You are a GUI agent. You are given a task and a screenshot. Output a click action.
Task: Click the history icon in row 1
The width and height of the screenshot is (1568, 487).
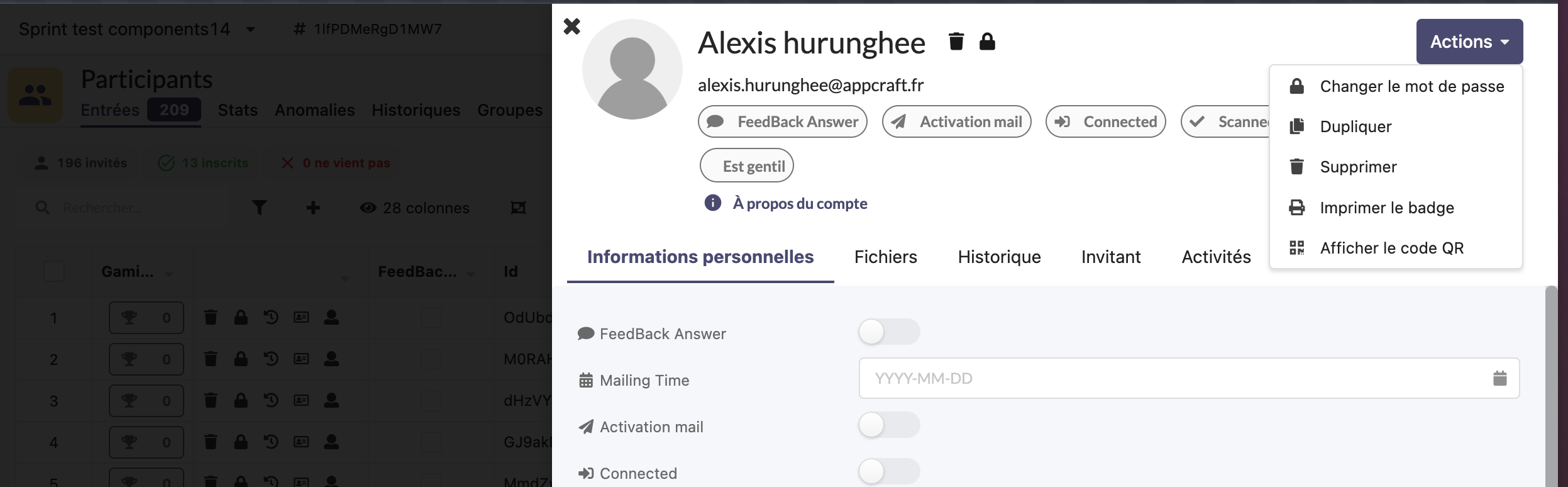point(271,317)
